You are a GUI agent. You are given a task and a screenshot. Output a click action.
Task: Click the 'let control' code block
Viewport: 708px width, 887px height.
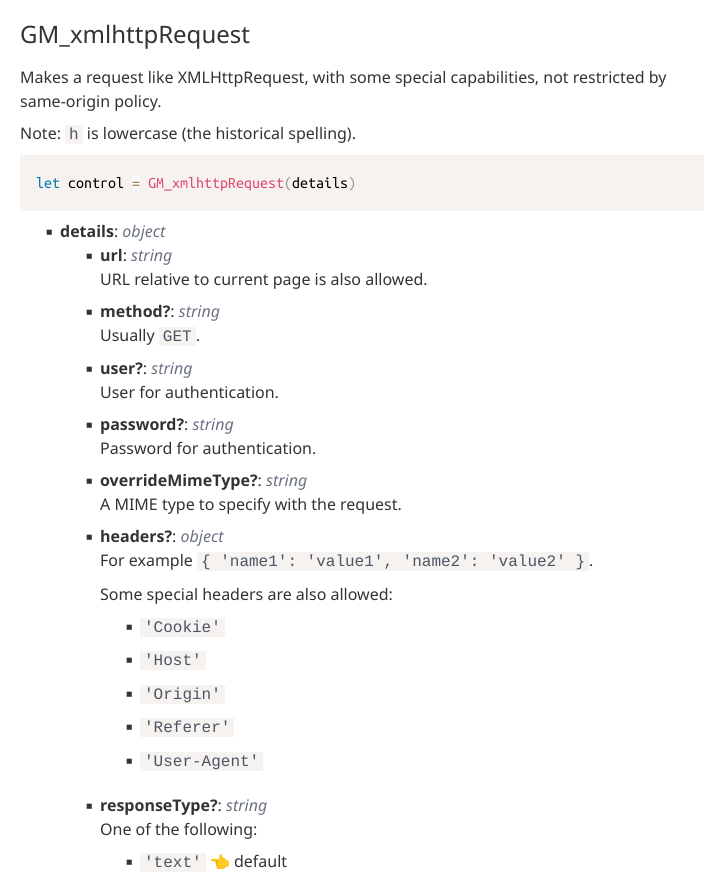pyautogui.click(x=196, y=183)
